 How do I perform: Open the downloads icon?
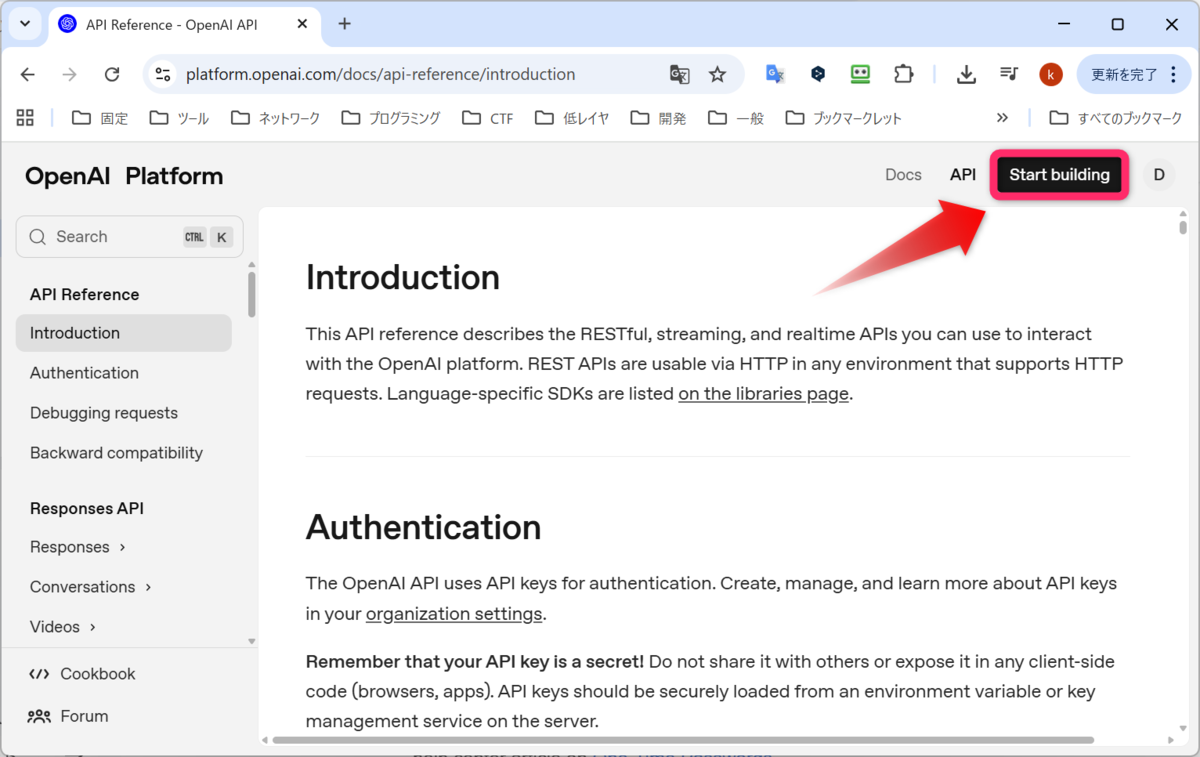pos(966,74)
